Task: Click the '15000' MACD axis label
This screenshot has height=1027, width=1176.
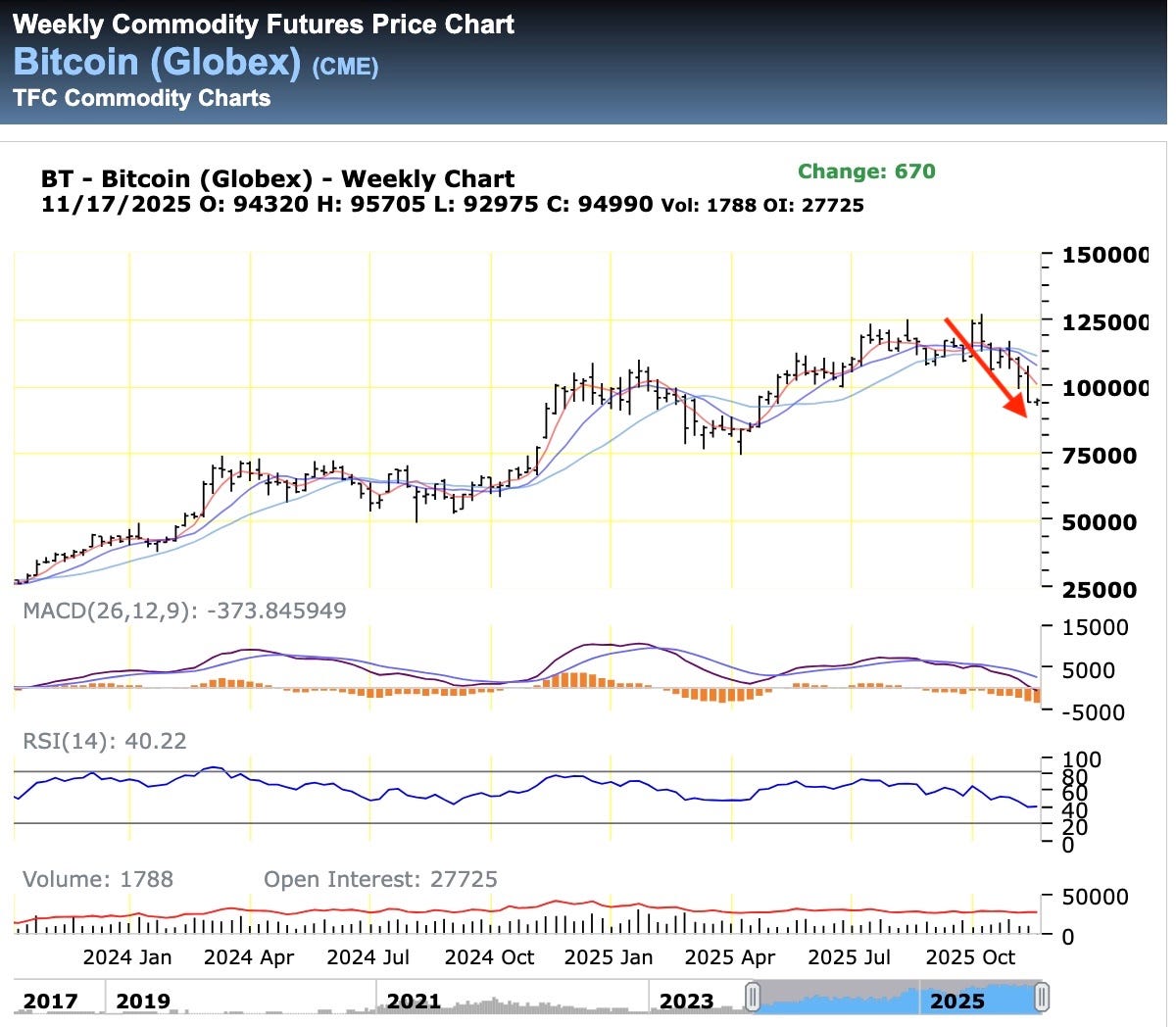Action: point(1096,627)
